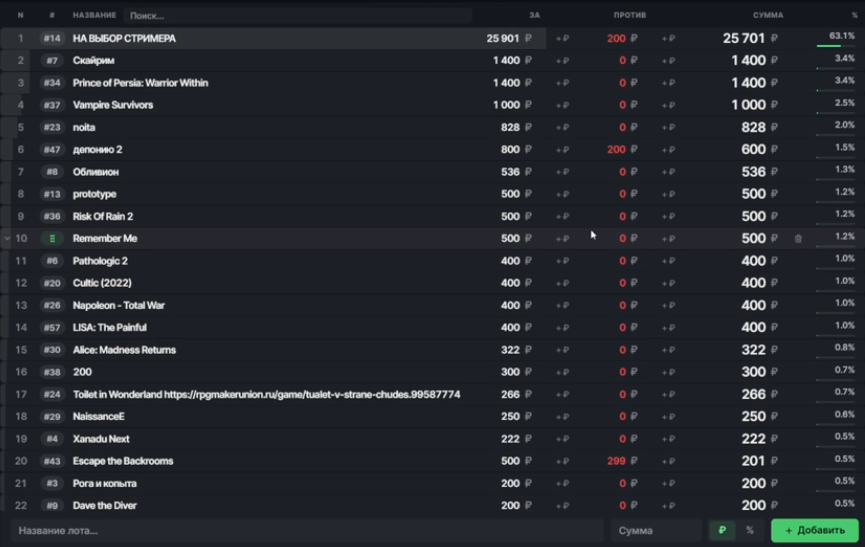Sort by the # column header
Screen dimensions: 865x547
point(52,15)
